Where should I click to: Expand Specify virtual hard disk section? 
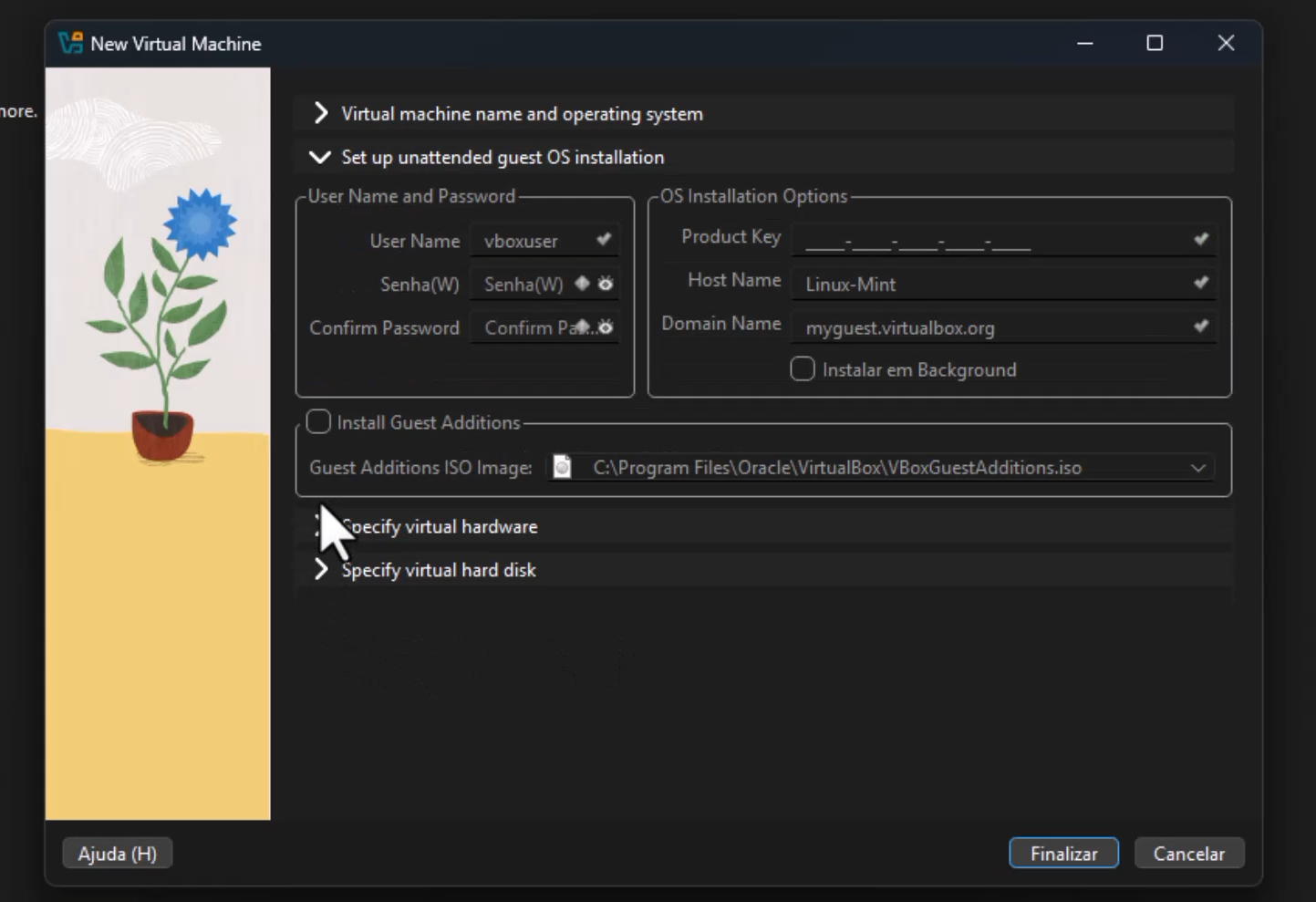[x=764, y=570]
